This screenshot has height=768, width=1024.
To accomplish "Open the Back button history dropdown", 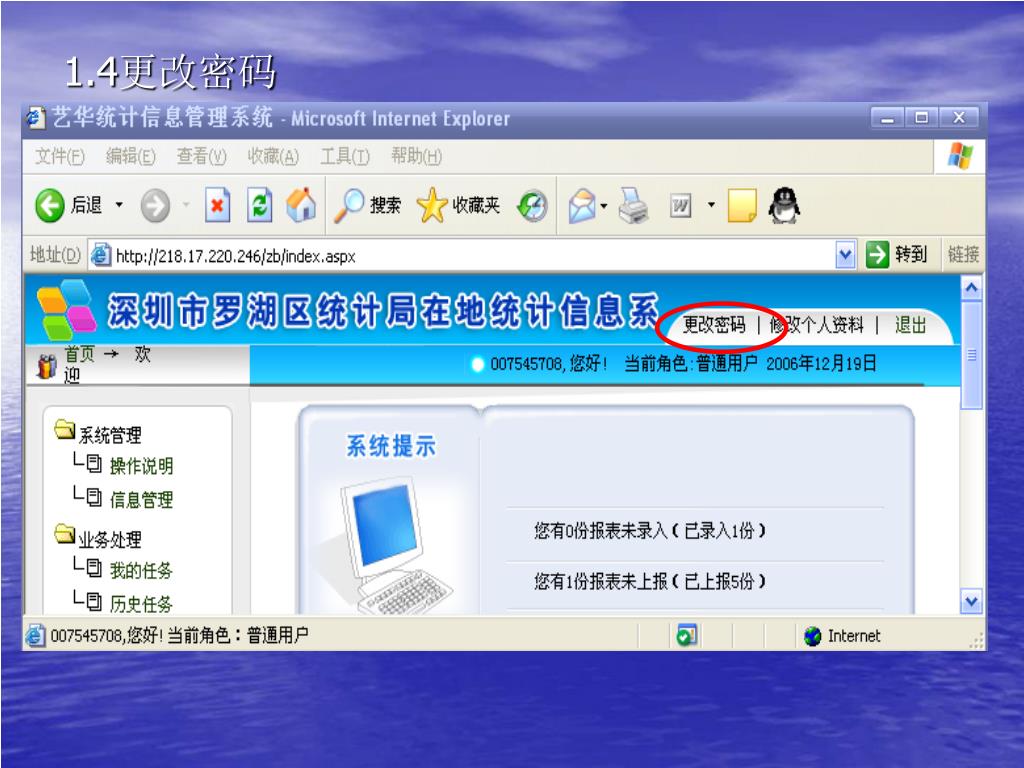I will 119,205.
